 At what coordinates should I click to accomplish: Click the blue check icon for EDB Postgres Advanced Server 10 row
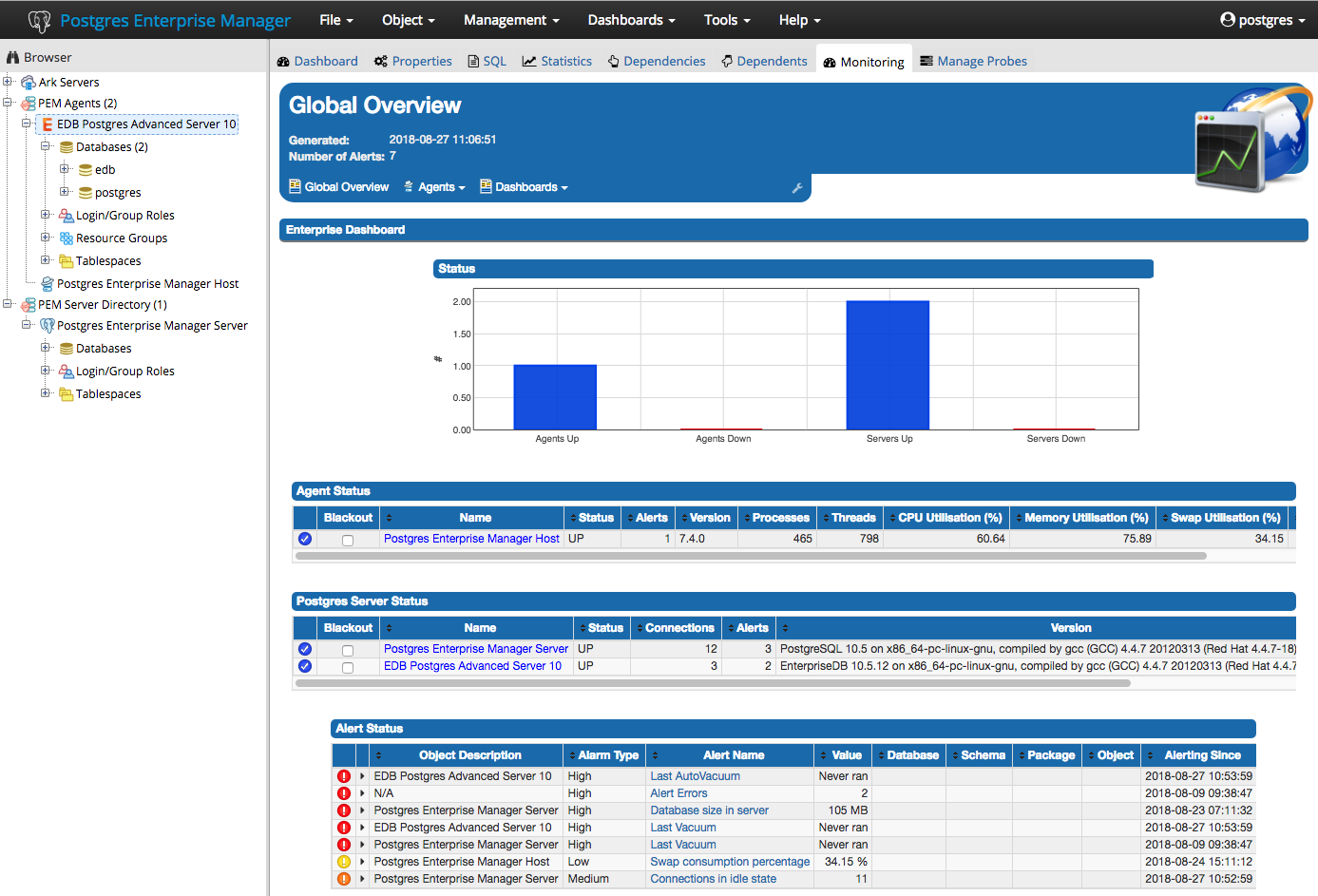[305, 666]
